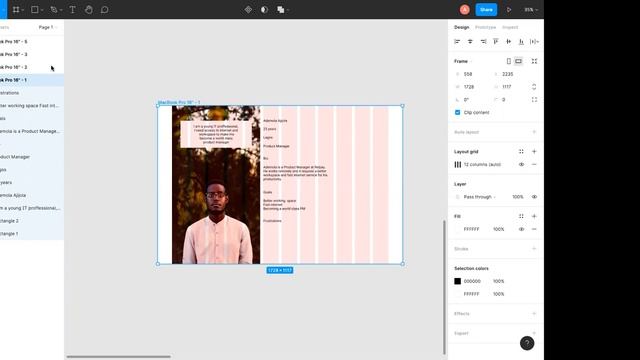640x360 pixels.
Task: Select Rectangle 2 layer
Action: point(32,221)
